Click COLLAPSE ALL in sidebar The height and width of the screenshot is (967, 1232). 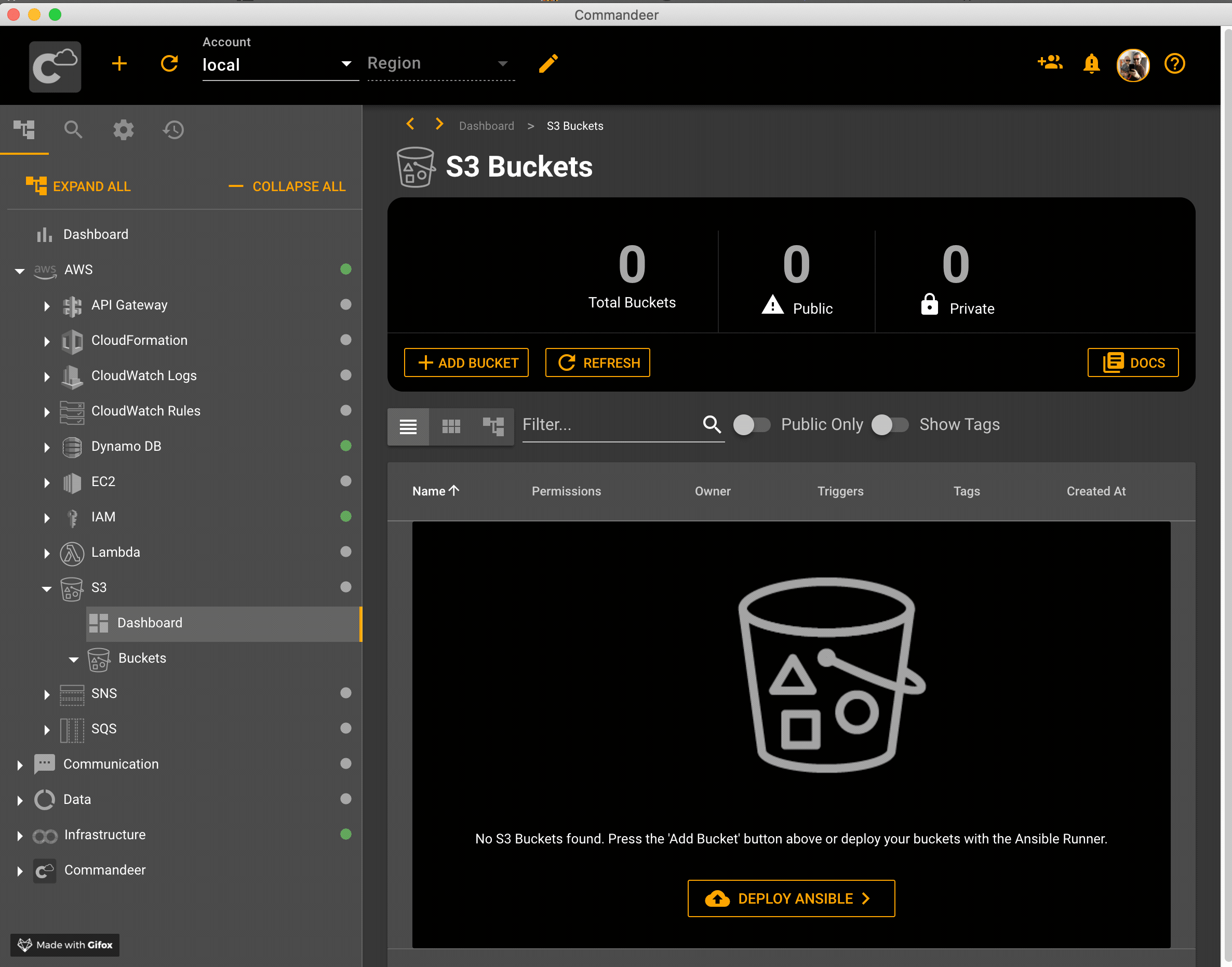287,186
